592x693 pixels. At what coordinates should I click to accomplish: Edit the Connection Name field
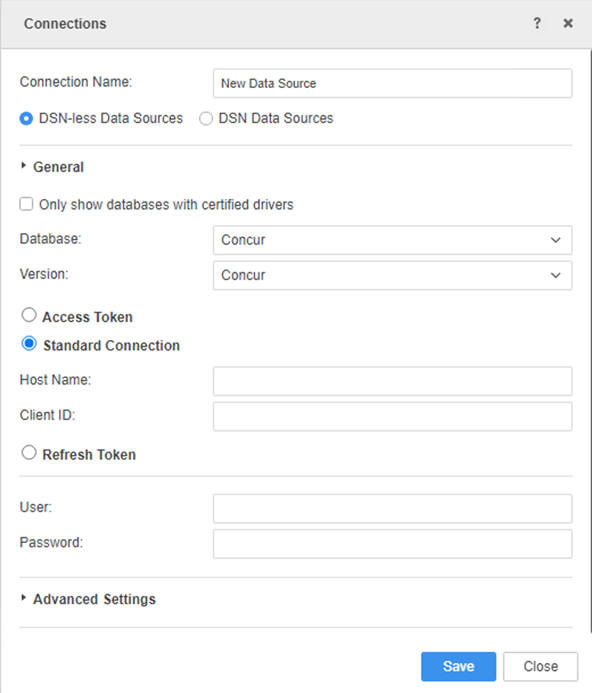[392, 83]
